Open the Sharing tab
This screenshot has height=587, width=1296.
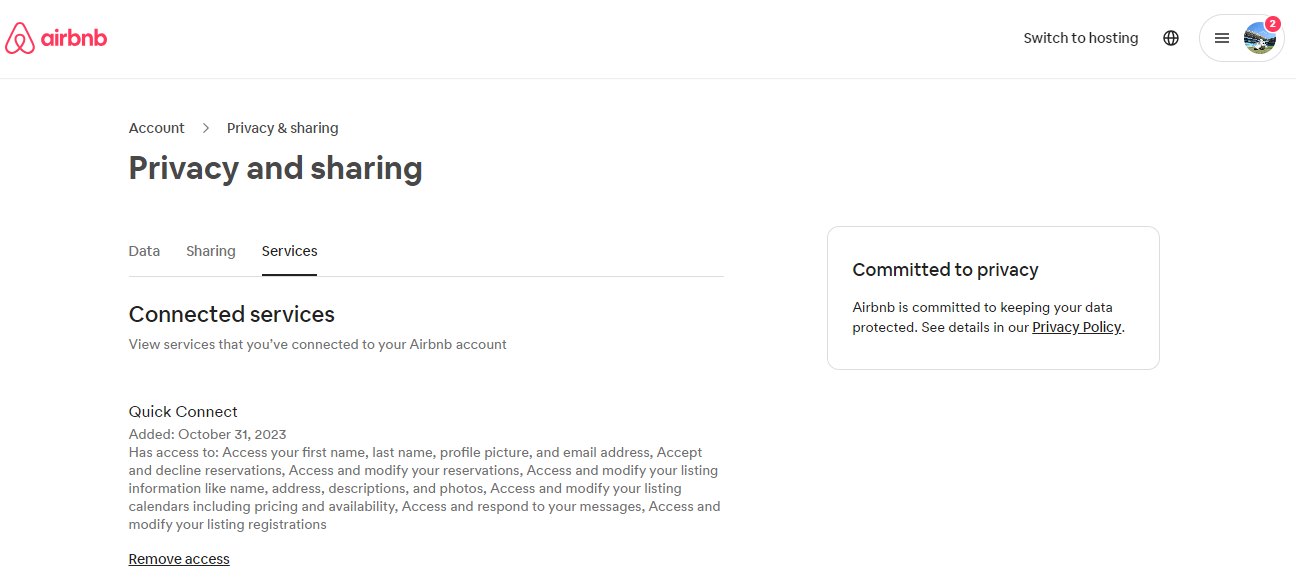pos(210,251)
